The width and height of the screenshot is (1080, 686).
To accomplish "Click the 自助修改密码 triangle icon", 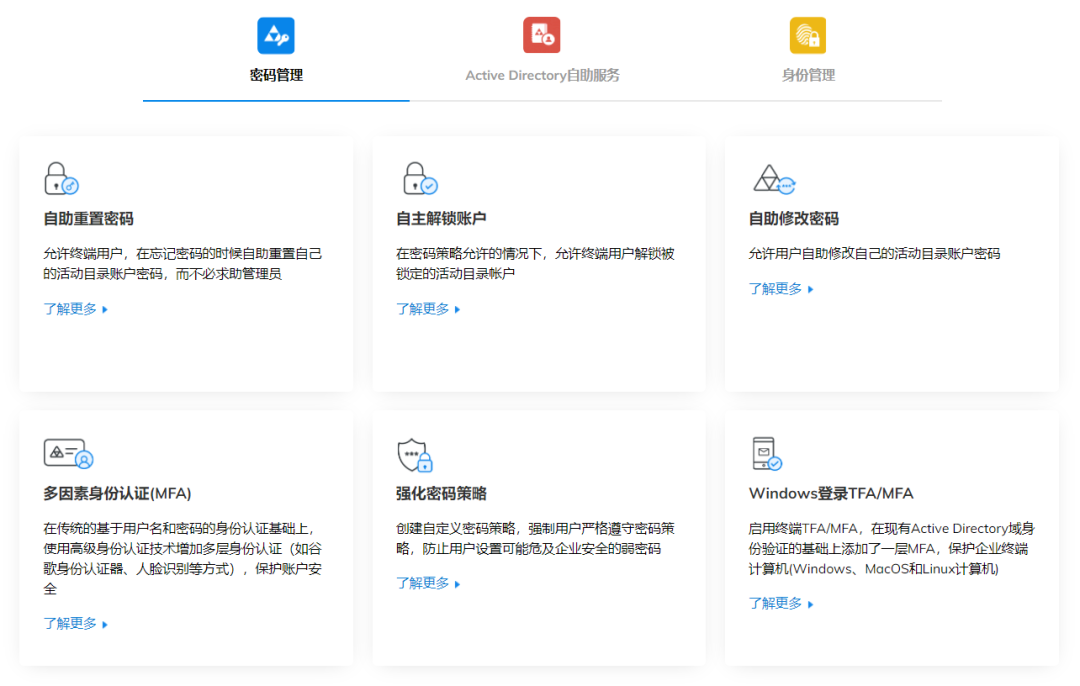I will coord(773,180).
